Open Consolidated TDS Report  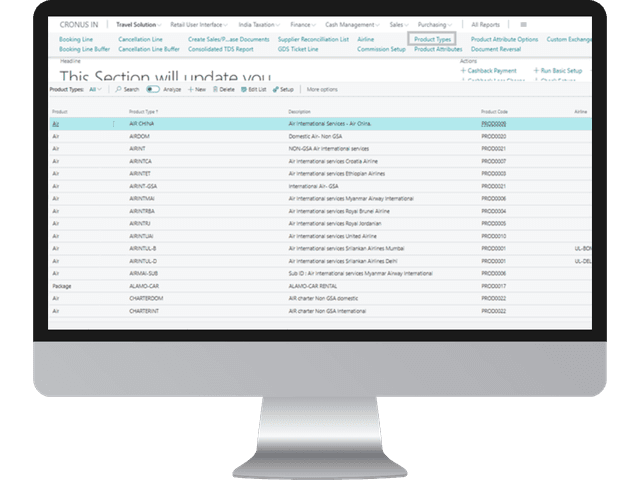pyautogui.click(x=221, y=49)
